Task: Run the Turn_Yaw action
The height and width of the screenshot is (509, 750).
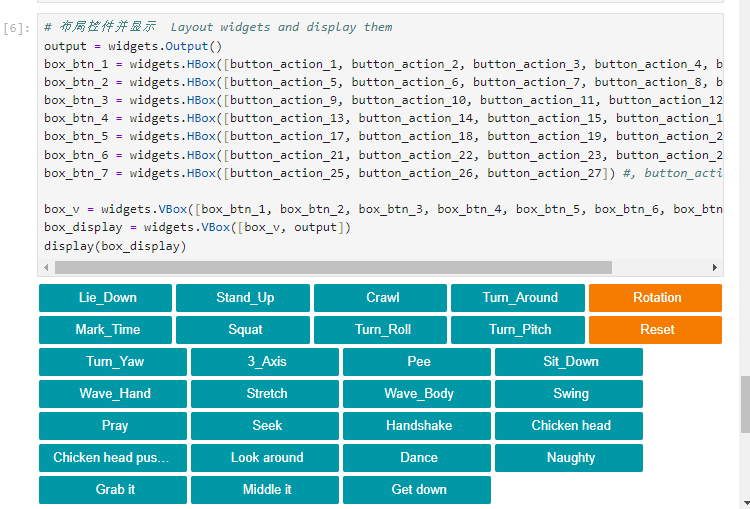Action: coord(113,362)
